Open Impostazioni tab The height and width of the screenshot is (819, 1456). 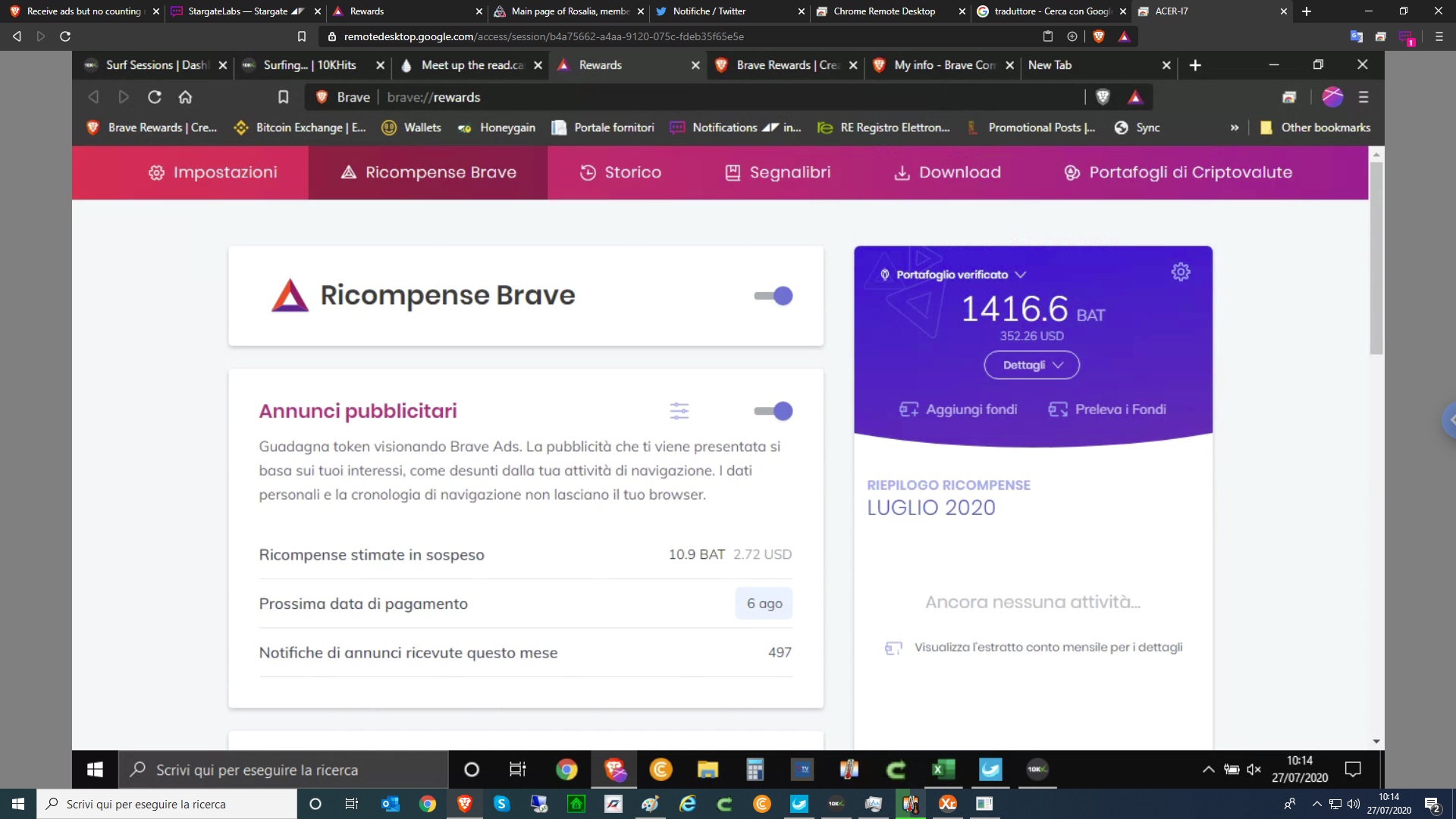tap(213, 173)
